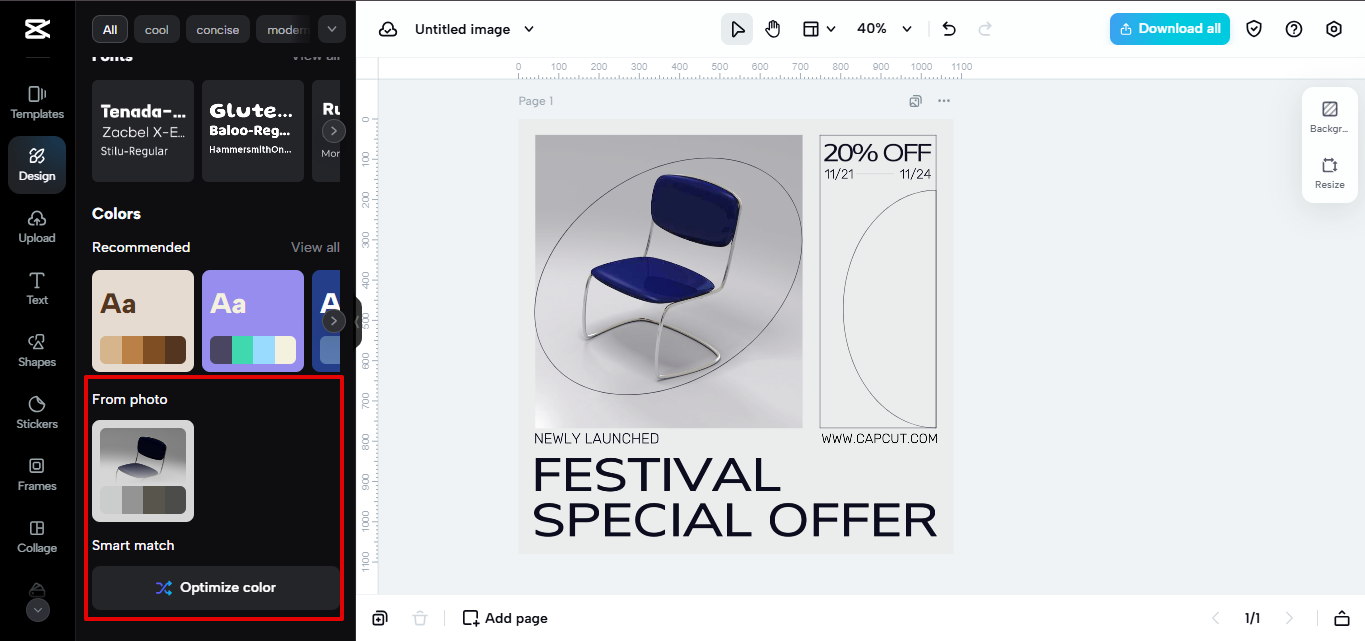Click the chair photo thumbnail under From photo
Image resolution: width=1365 pixels, height=641 pixels.
point(142,470)
